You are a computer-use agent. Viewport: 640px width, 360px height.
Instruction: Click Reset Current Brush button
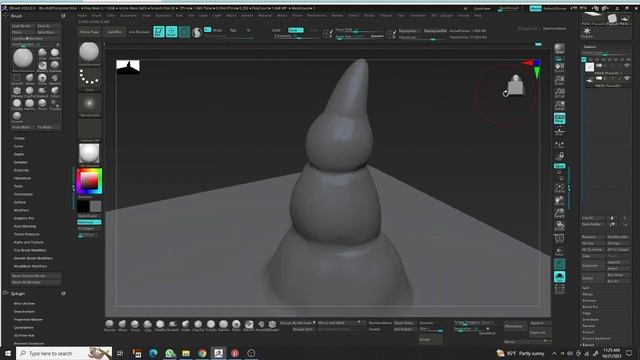[36, 276]
